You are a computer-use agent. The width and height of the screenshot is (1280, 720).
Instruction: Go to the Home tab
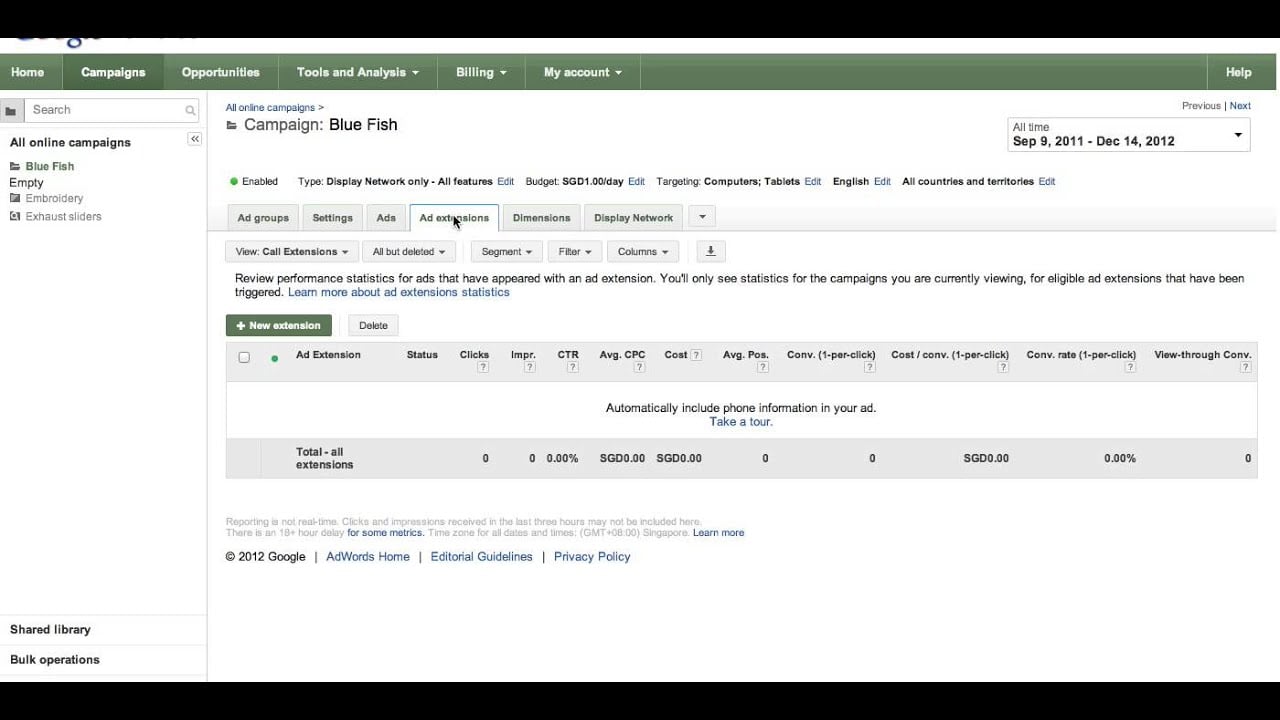[27, 72]
